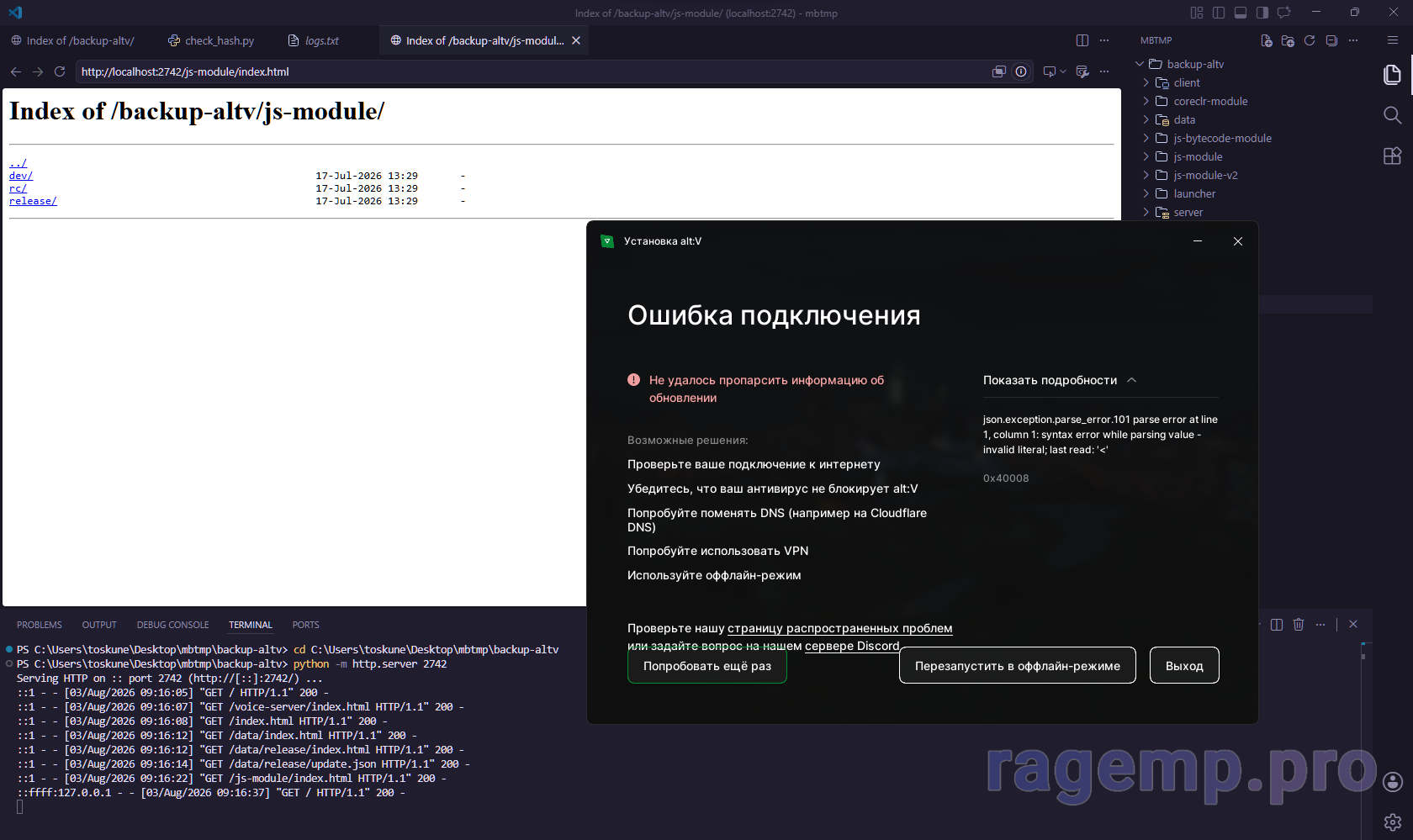The height and width of the screenshot is (840, 1413).
Task: Show site information in the address bar
Action: pyautogui.click(x=1021, y=71)
